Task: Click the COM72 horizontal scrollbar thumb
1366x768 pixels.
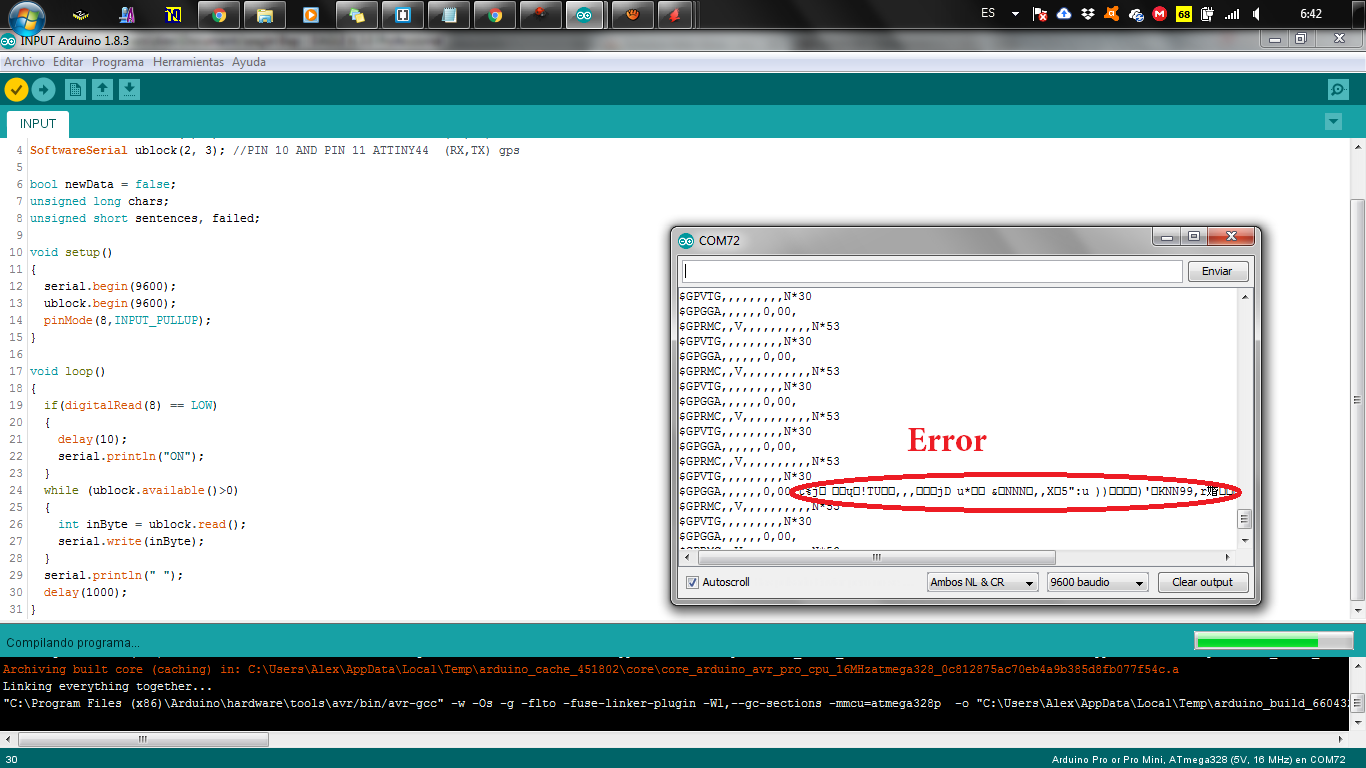Action: (875, 557)
